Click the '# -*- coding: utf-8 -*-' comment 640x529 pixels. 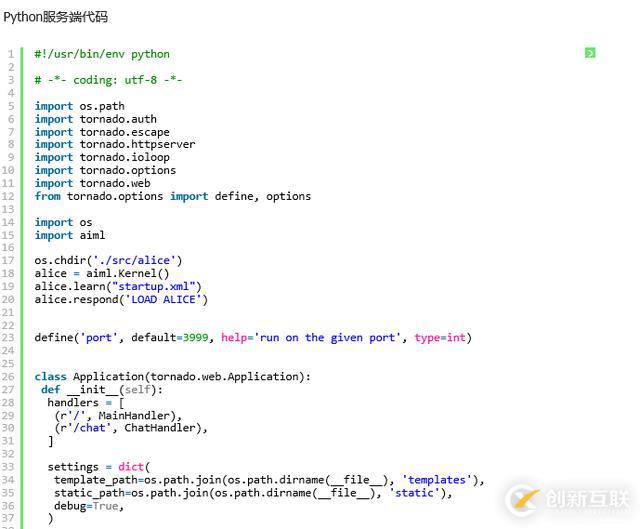[x=109, y=80]
